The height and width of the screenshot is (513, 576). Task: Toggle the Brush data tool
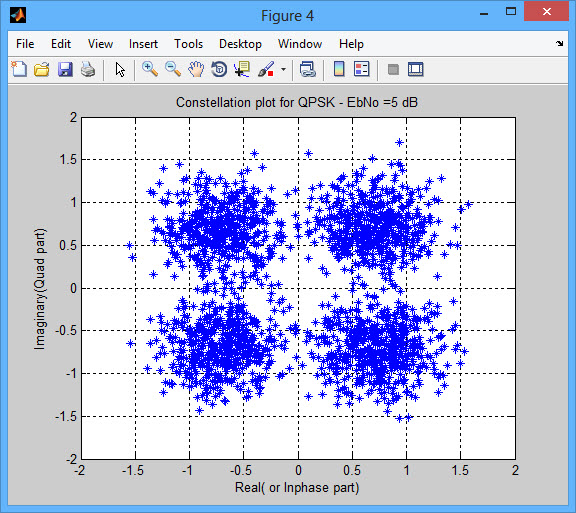(266, 69)
